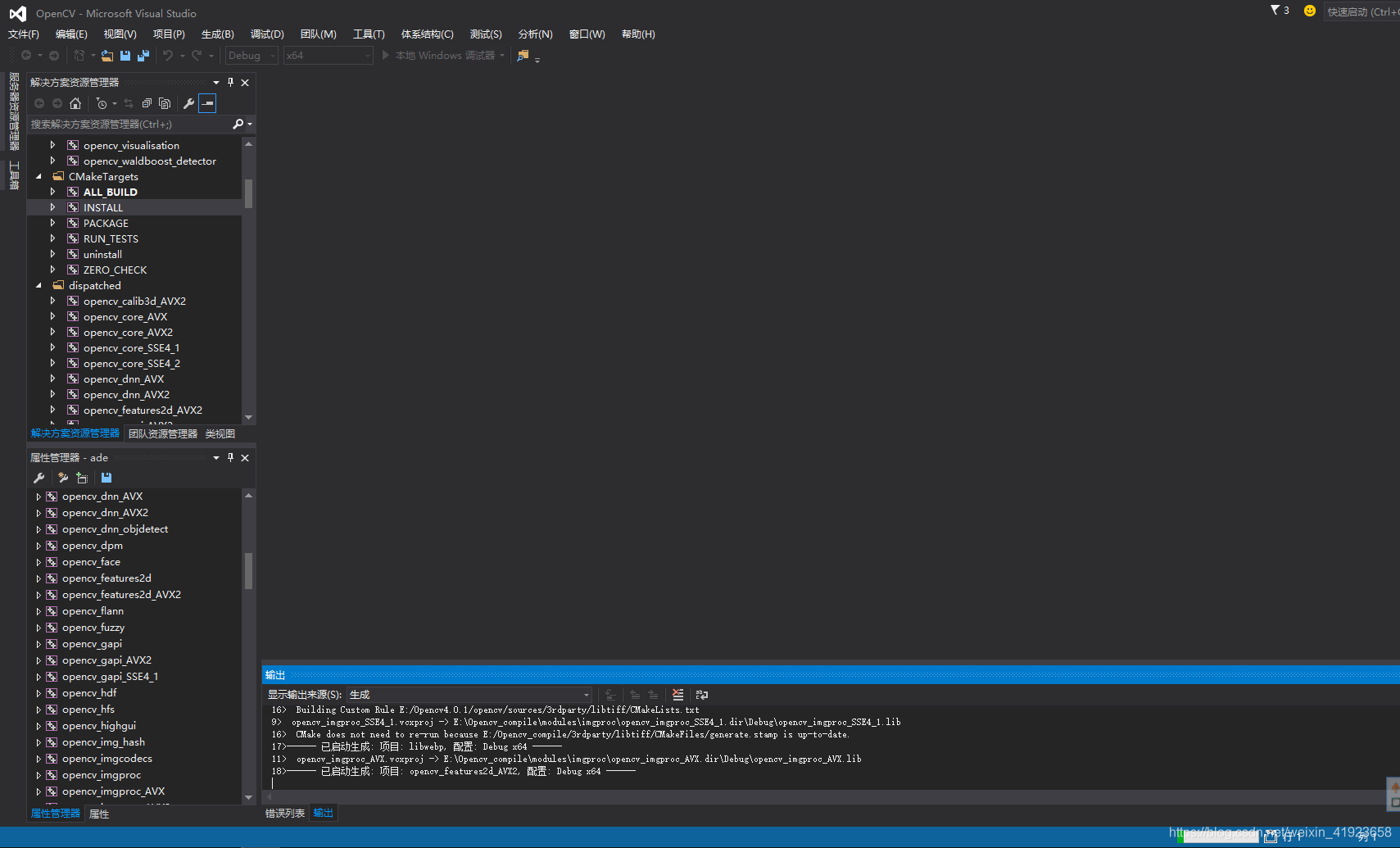
Task: Click Collapse All icon in Solution Explorer
Action: 147,103
